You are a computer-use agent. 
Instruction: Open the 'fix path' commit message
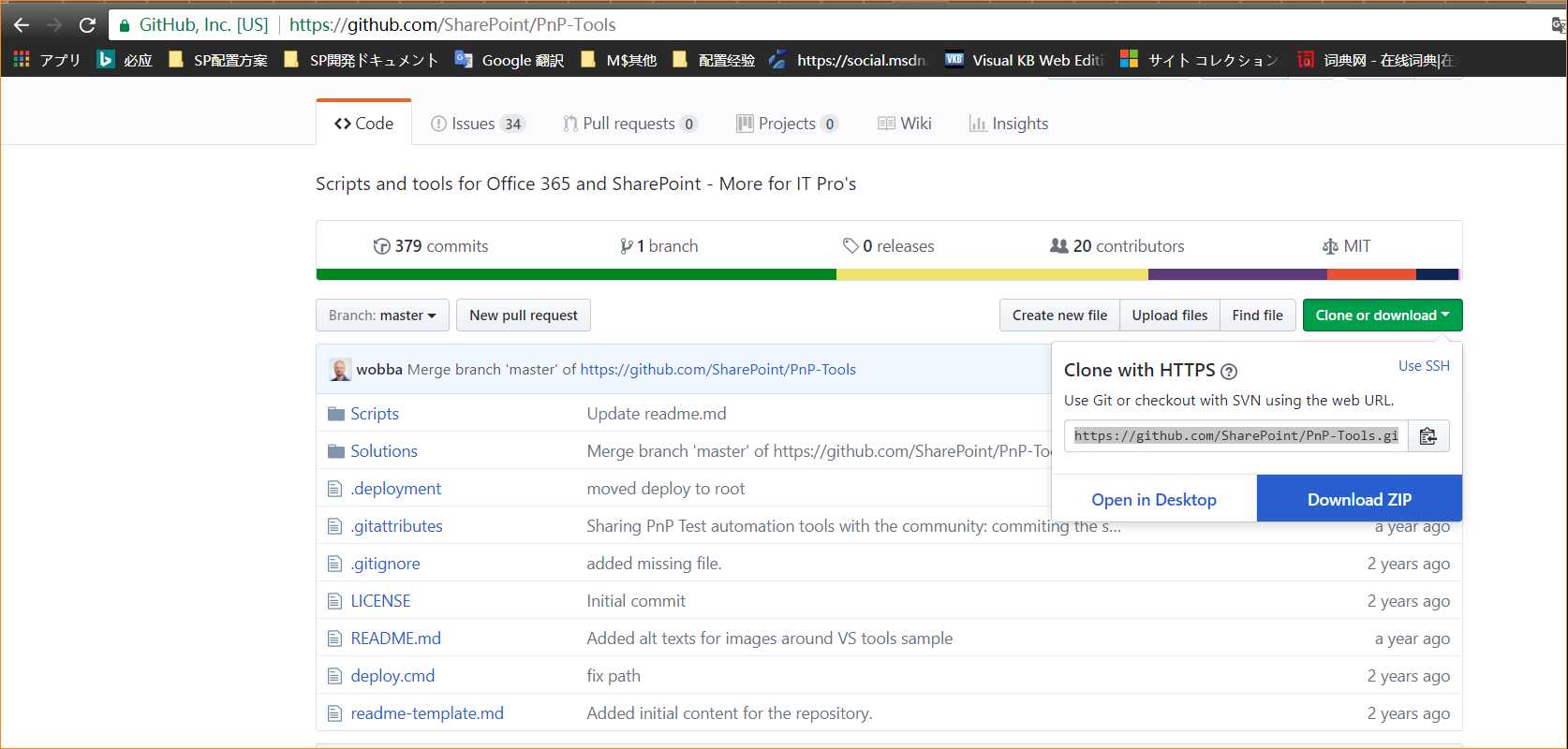pyautogui.click(x=614, y=676)
